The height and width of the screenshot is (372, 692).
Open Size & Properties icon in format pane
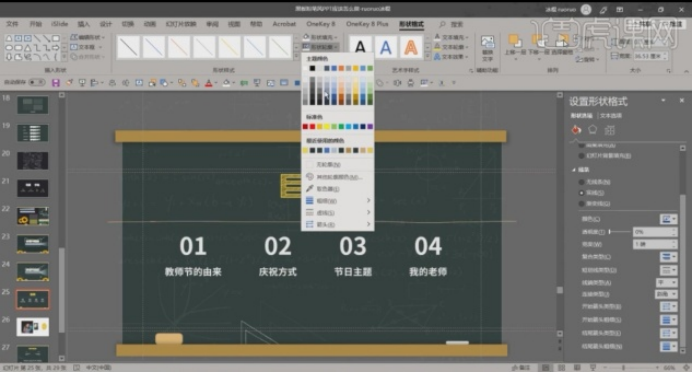(609, 130)
